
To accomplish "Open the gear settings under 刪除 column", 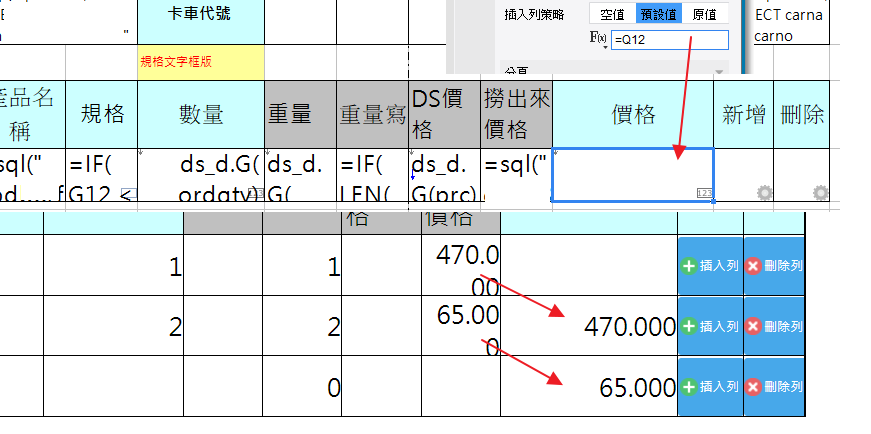I will pyautogui.click(x=820, y=193).
